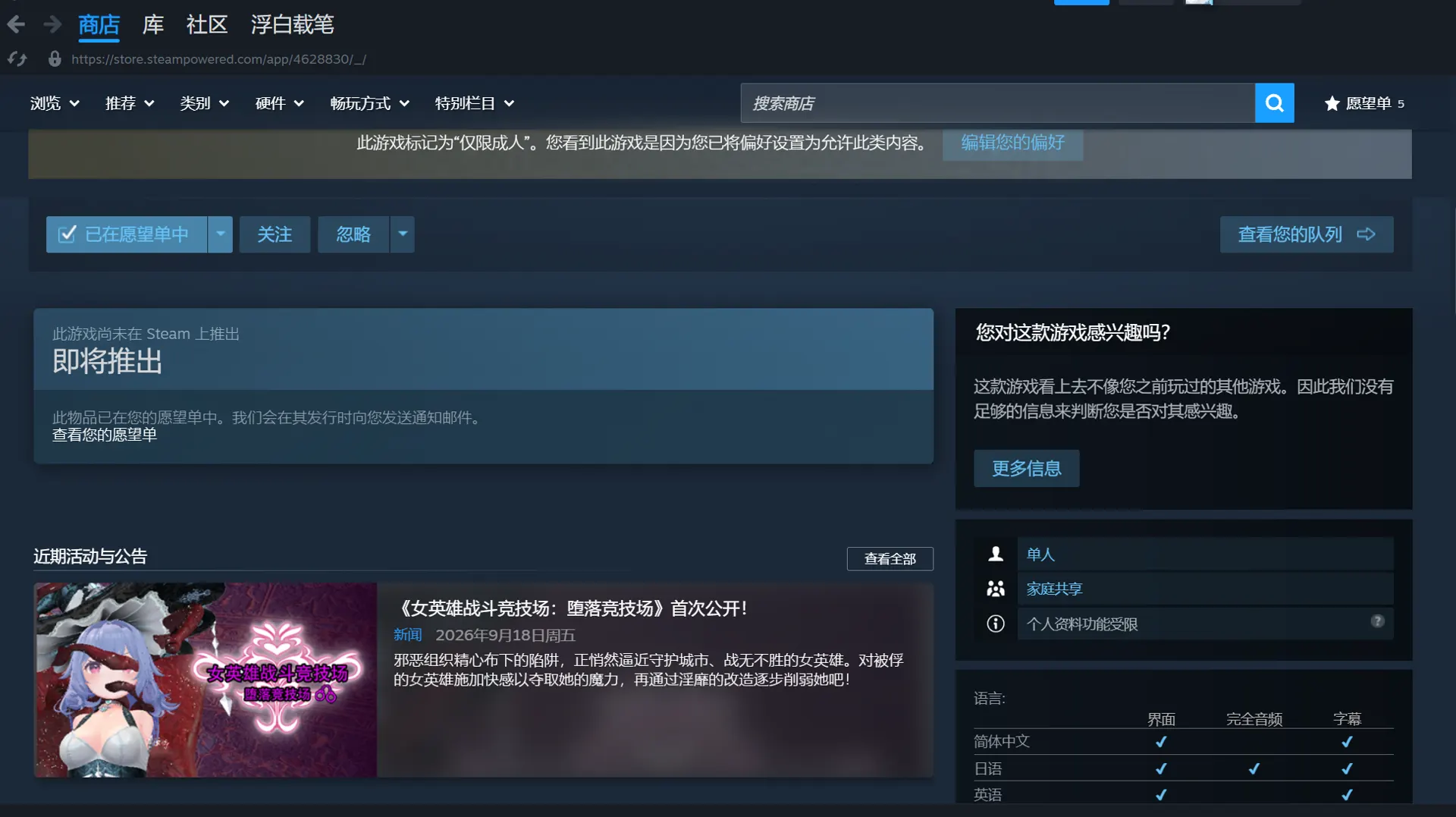Image resolution: width=1456 pixels, height=817 pixels.
Task: Switch to the 社区 tab
Action: tap(207, 25)
